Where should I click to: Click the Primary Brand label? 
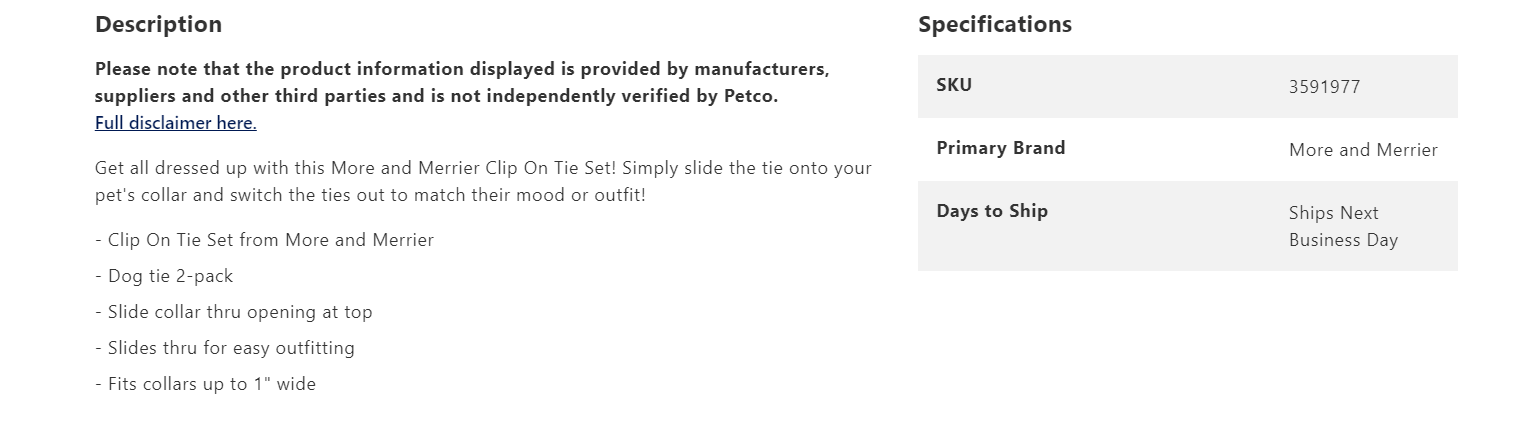(1000, 148)
